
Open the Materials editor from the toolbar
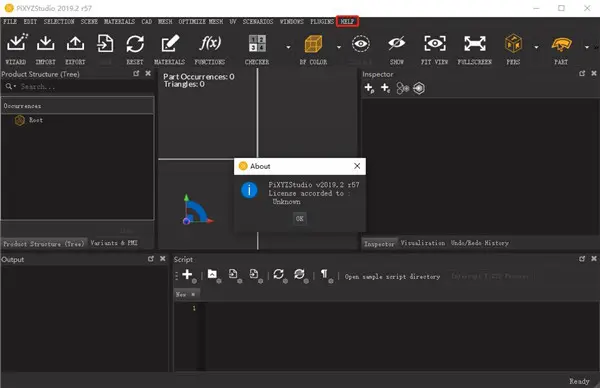(x=170, y=43)
